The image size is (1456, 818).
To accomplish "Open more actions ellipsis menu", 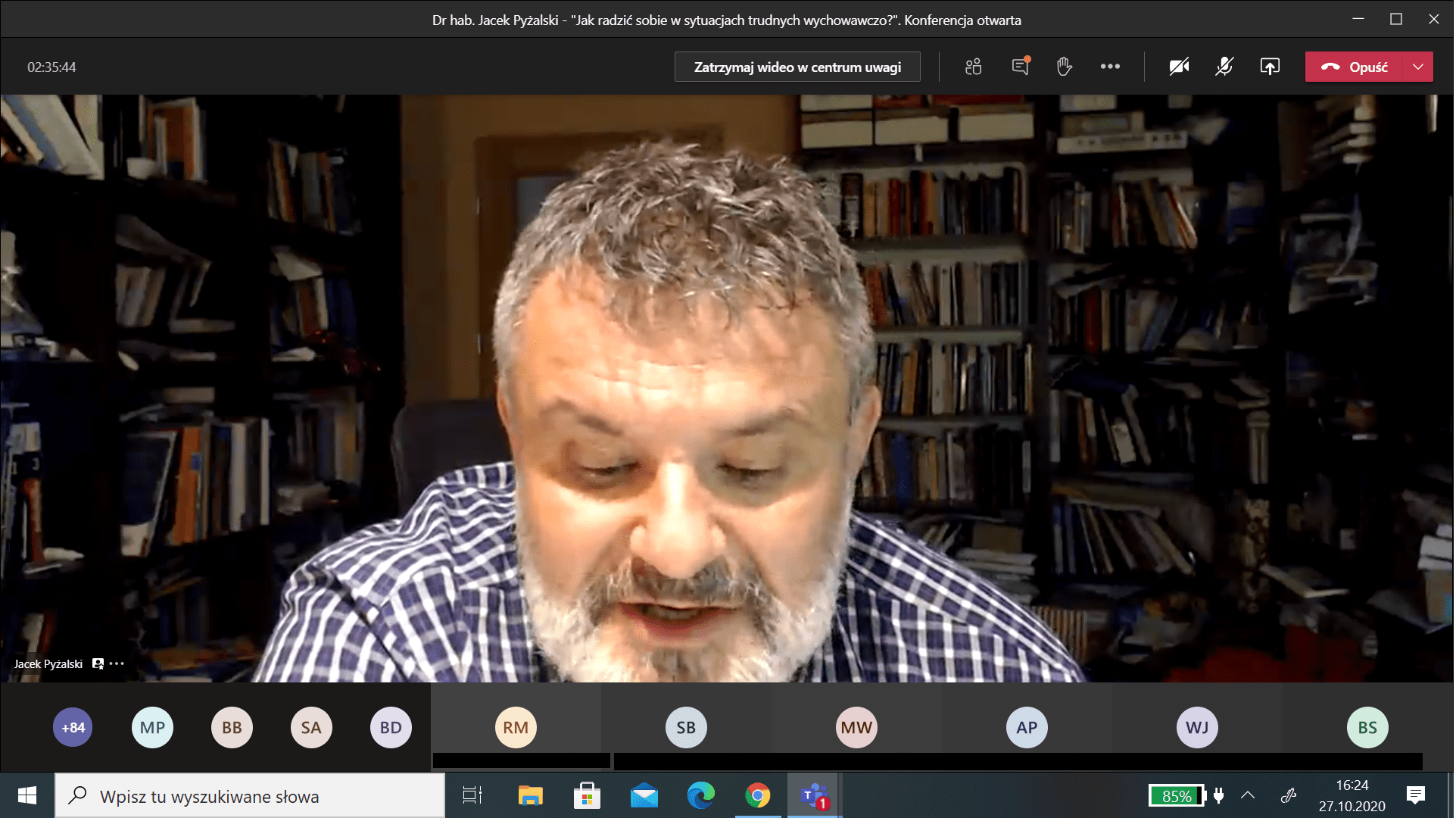I will coord(1110,67).
